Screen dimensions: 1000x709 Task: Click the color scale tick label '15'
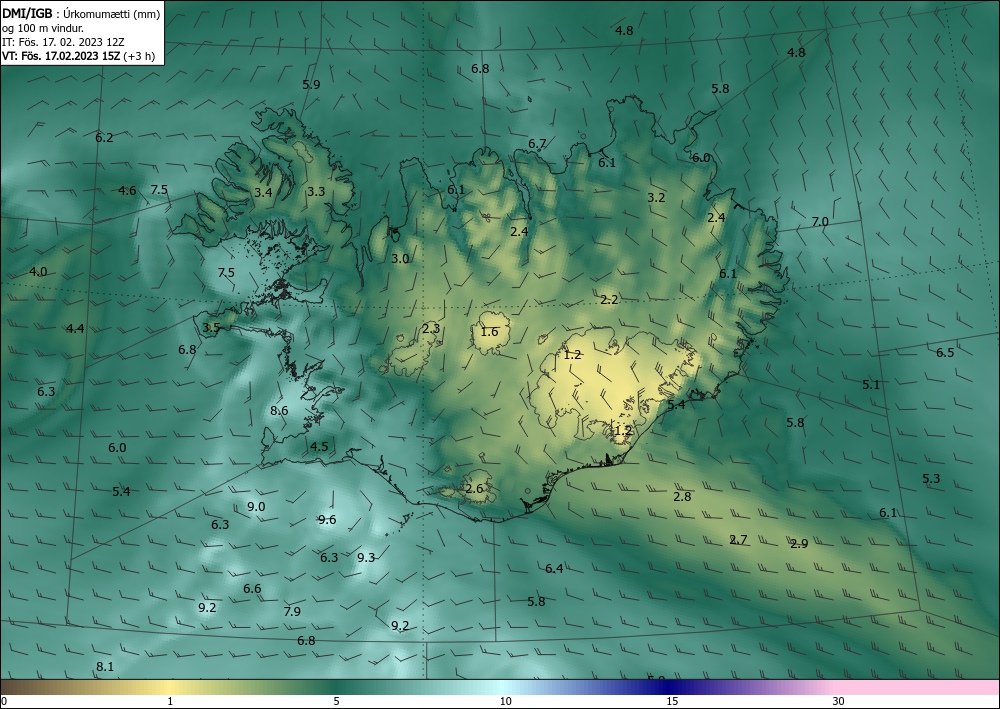(672, 701)
